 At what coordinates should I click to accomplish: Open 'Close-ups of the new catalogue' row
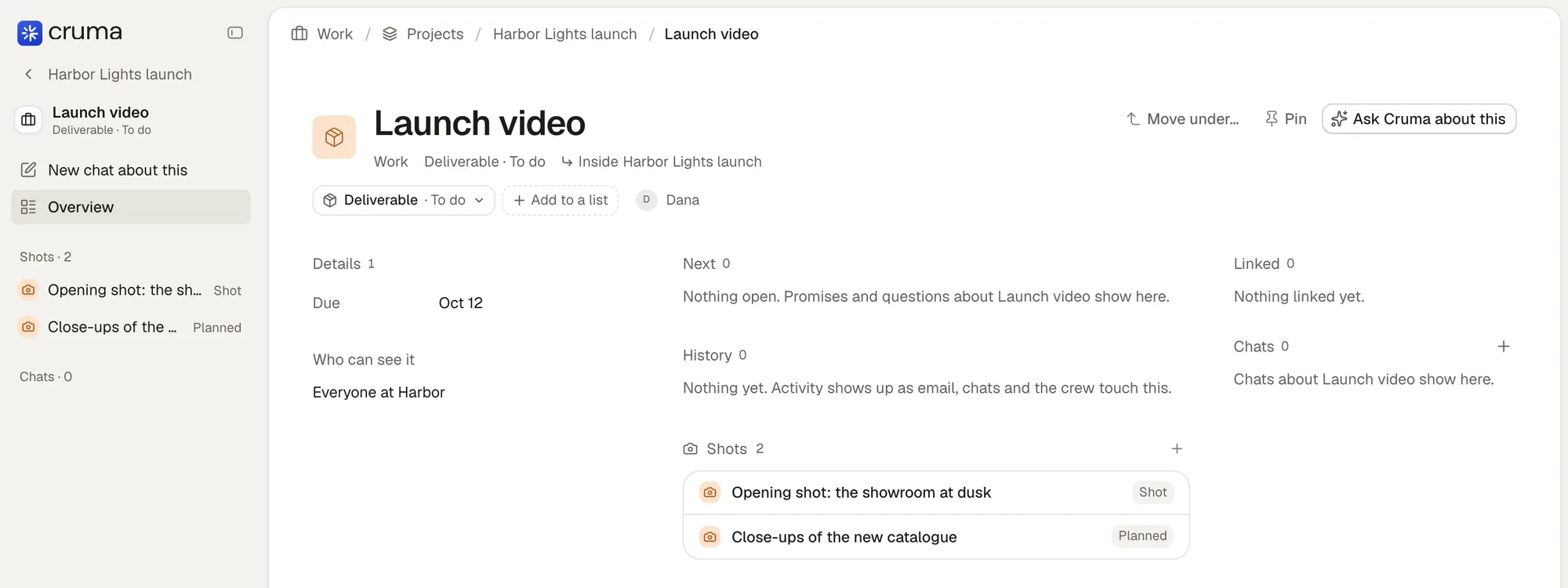(x=936, y=537)
